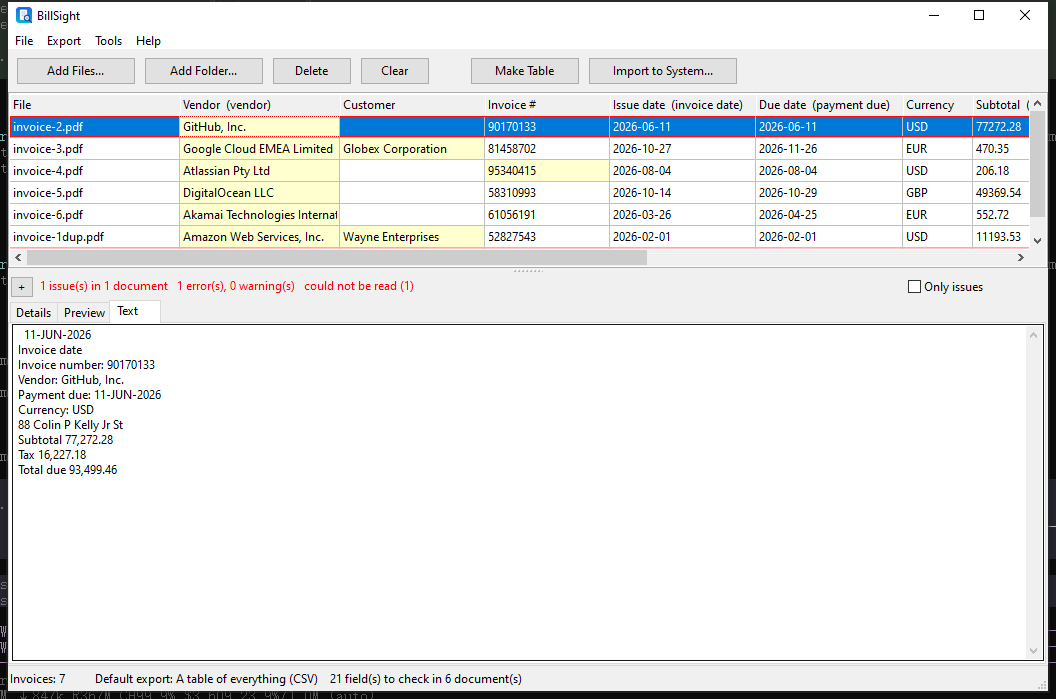Click the due date 2026-11-26 cell
Viewport: 1056px width, 699px height.
[x=829, y=149]
